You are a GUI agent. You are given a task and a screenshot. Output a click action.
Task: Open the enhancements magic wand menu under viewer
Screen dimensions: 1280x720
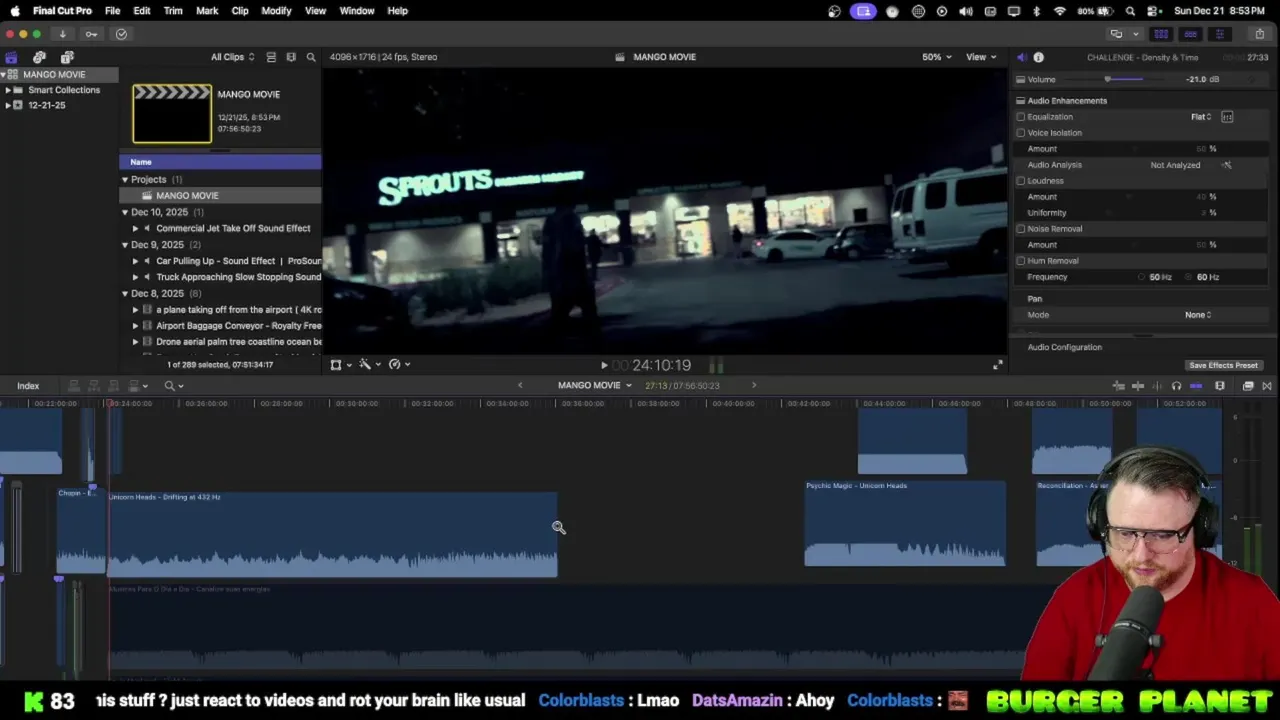(x=368, y=365)
